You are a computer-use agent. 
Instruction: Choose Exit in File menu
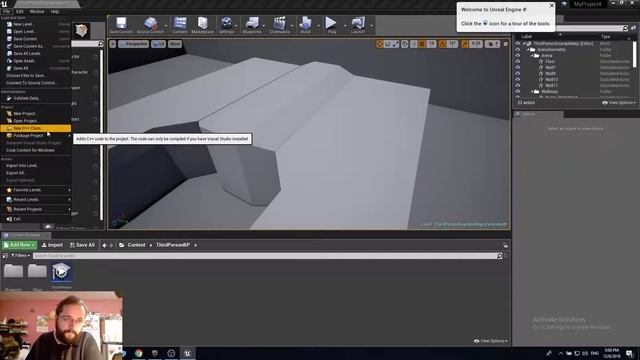(x=36, y=219)
